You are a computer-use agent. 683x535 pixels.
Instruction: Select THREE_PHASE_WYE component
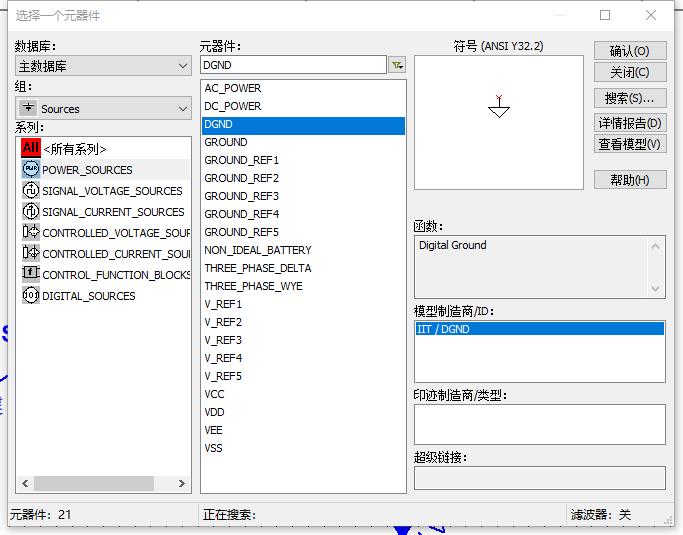(x=303, y=286)
